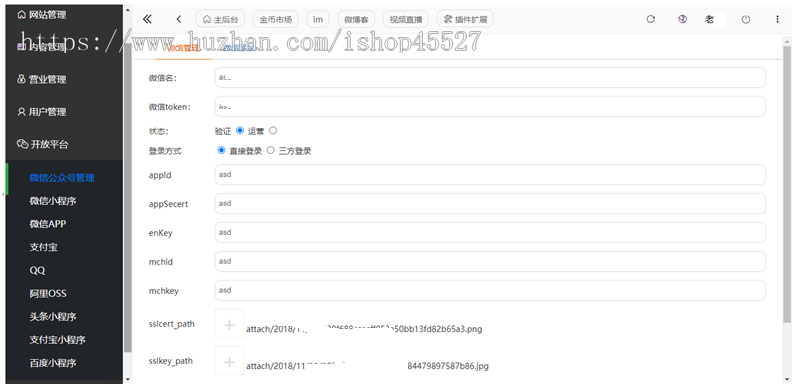Select 微信APP in the sidebar

click(48, 224)
